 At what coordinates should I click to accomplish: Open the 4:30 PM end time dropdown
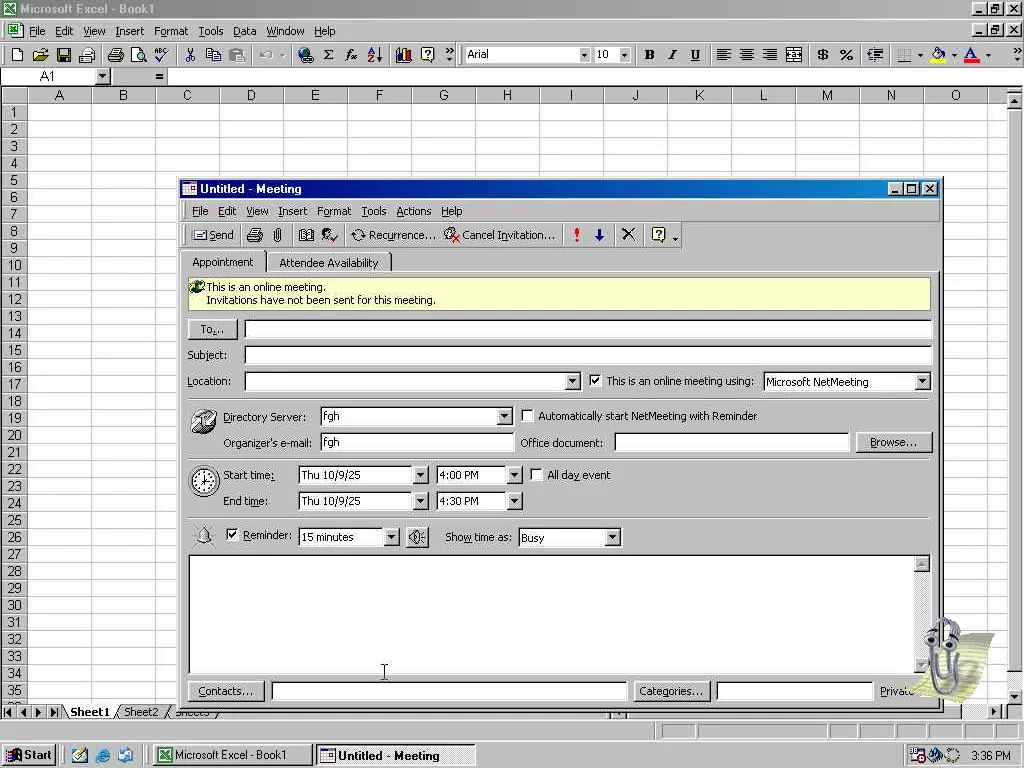pos(515,502)
